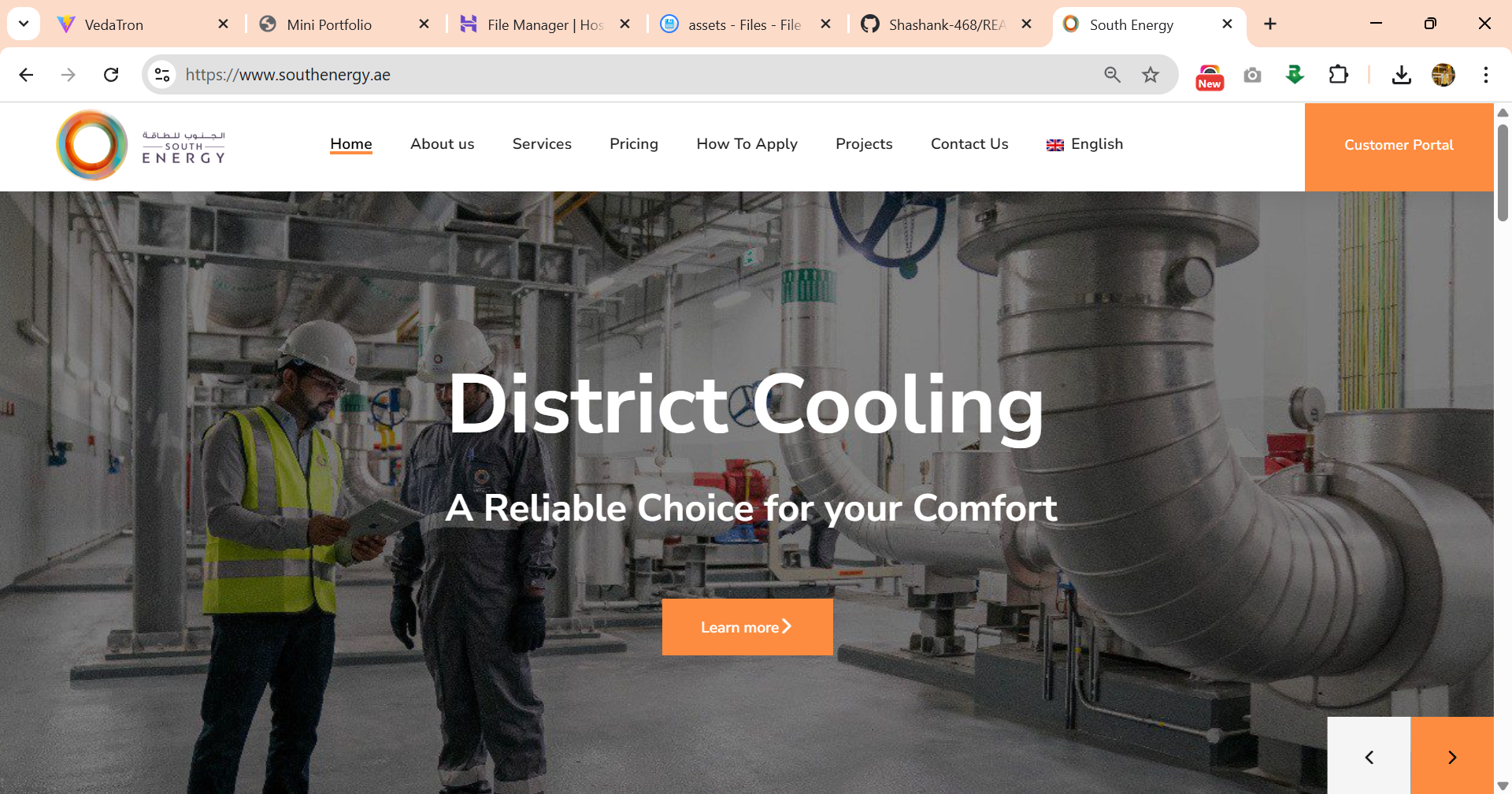This screenshot has height=794, width=1512.
Task: Open the Downloads arrow icon in the toolbar
Action: 1401,75
